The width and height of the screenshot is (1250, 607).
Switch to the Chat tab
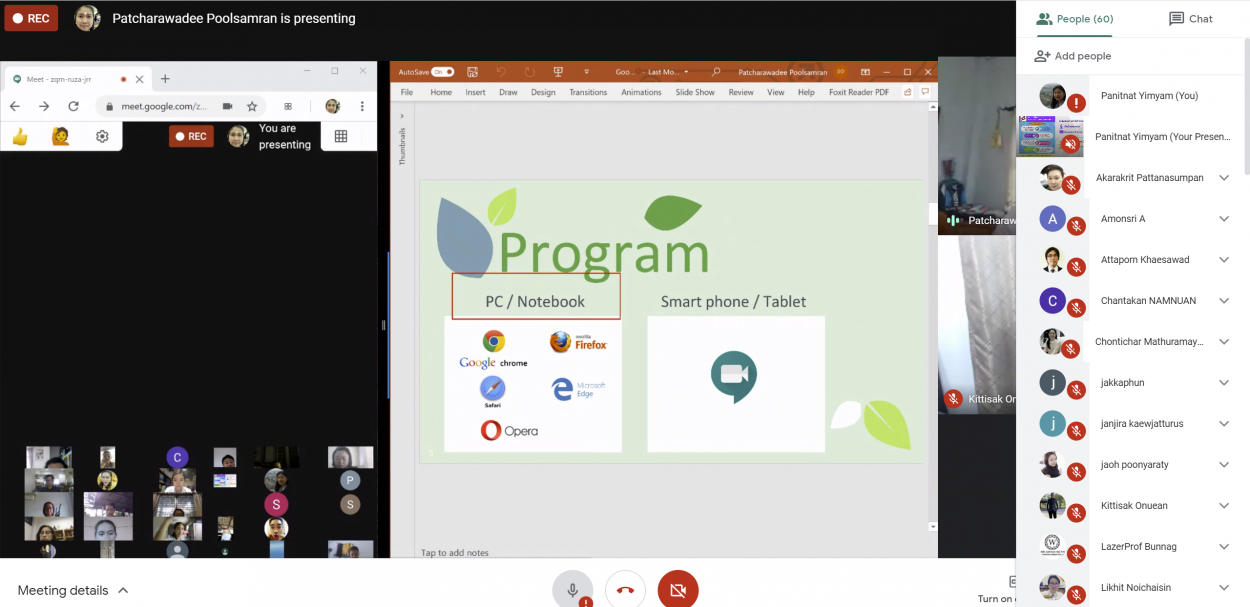pos(1190,19)
